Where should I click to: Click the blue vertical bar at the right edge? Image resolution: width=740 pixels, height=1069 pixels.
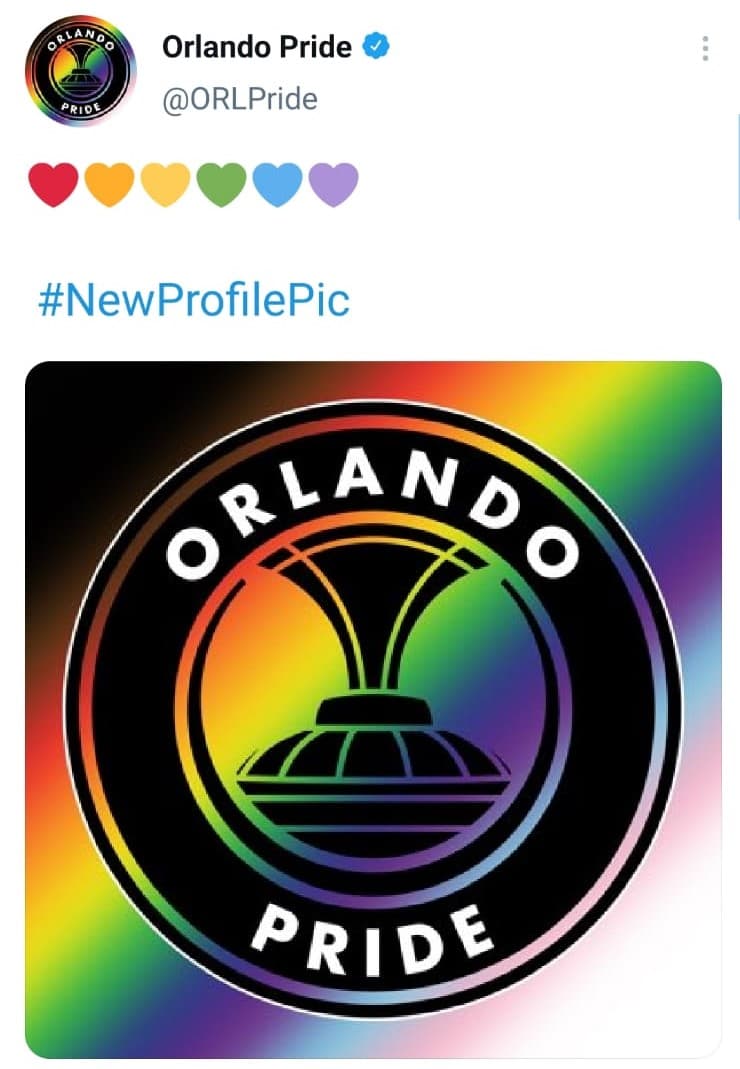tap(738, 167)
